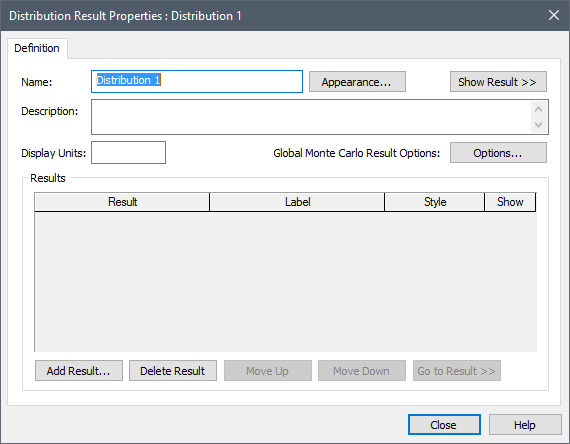The height and width of the screenshot is (444, 570).
Task: Close the dialog with Close button
Action: point(444,424)
